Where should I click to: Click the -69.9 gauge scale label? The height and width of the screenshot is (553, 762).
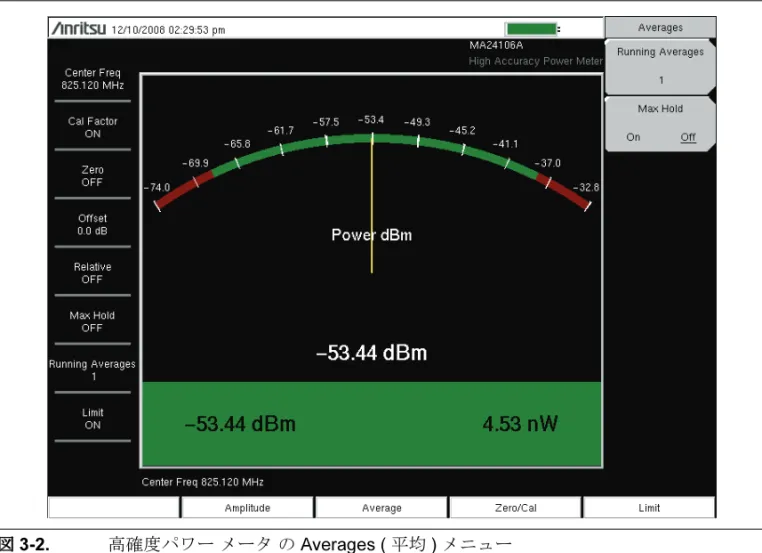pos(195,163)
